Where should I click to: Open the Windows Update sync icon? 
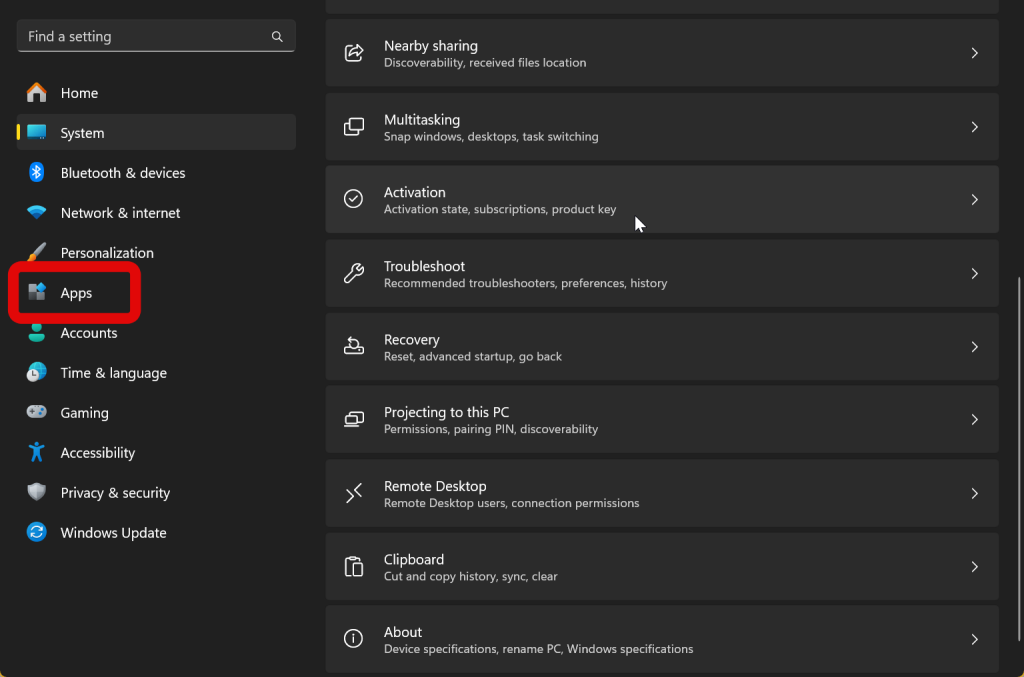tap(37, 533)
